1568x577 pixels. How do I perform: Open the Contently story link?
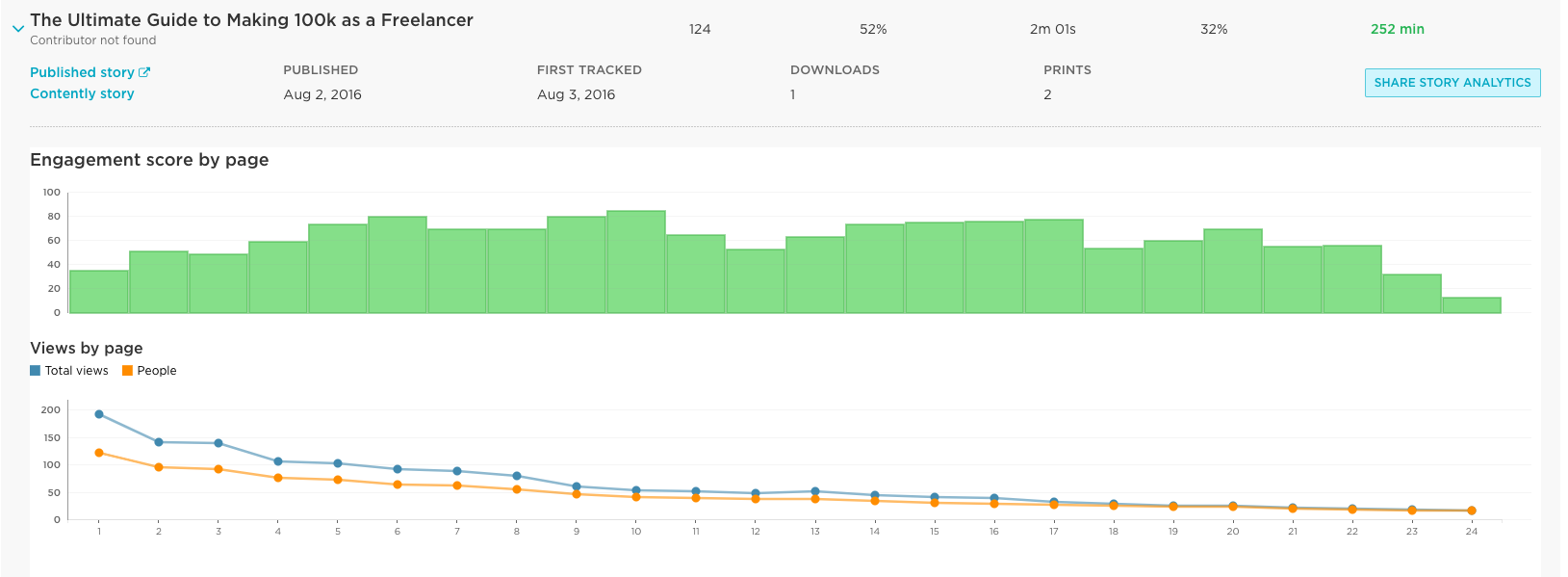pos(82,93)
